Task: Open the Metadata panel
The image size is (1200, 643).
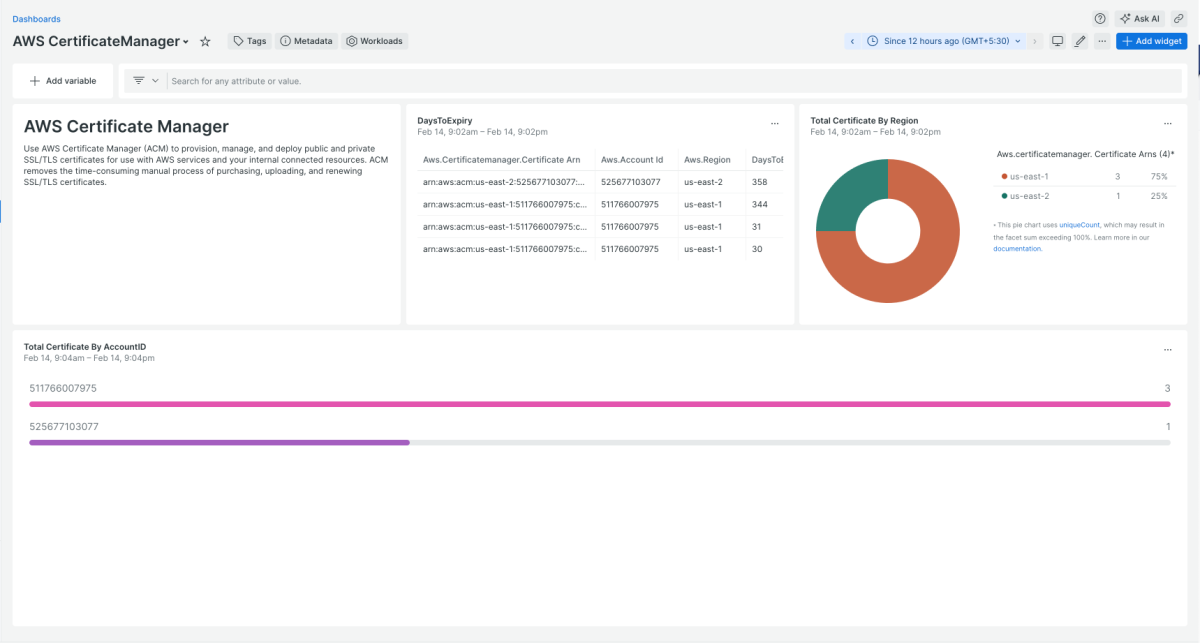Action: coord(306,41)
